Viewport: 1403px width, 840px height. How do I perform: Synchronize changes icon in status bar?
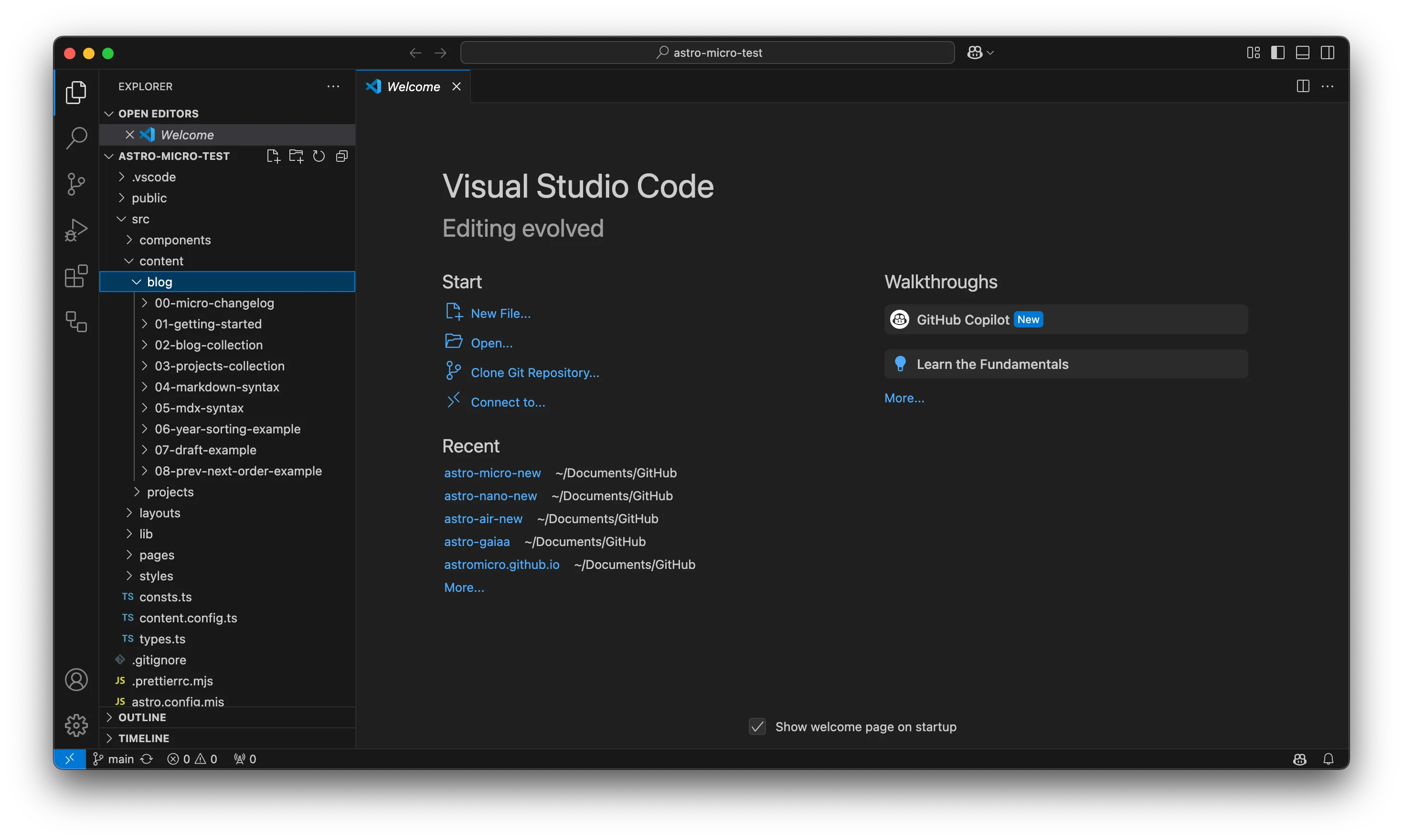(147, 758)
